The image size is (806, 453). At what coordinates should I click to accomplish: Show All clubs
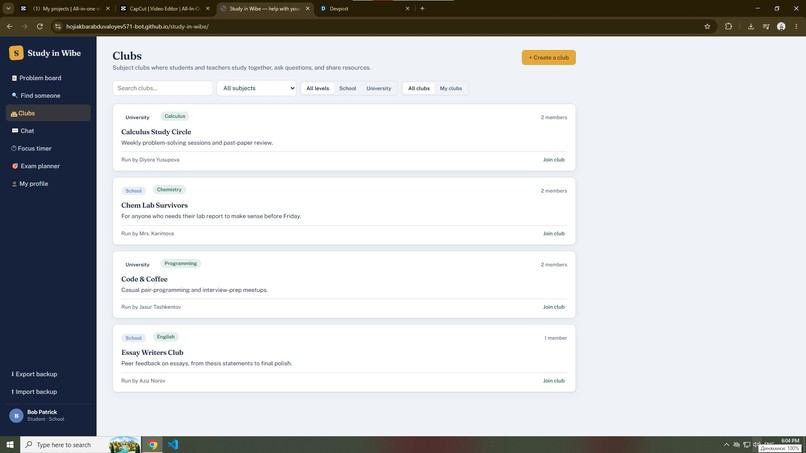(419, 88)
